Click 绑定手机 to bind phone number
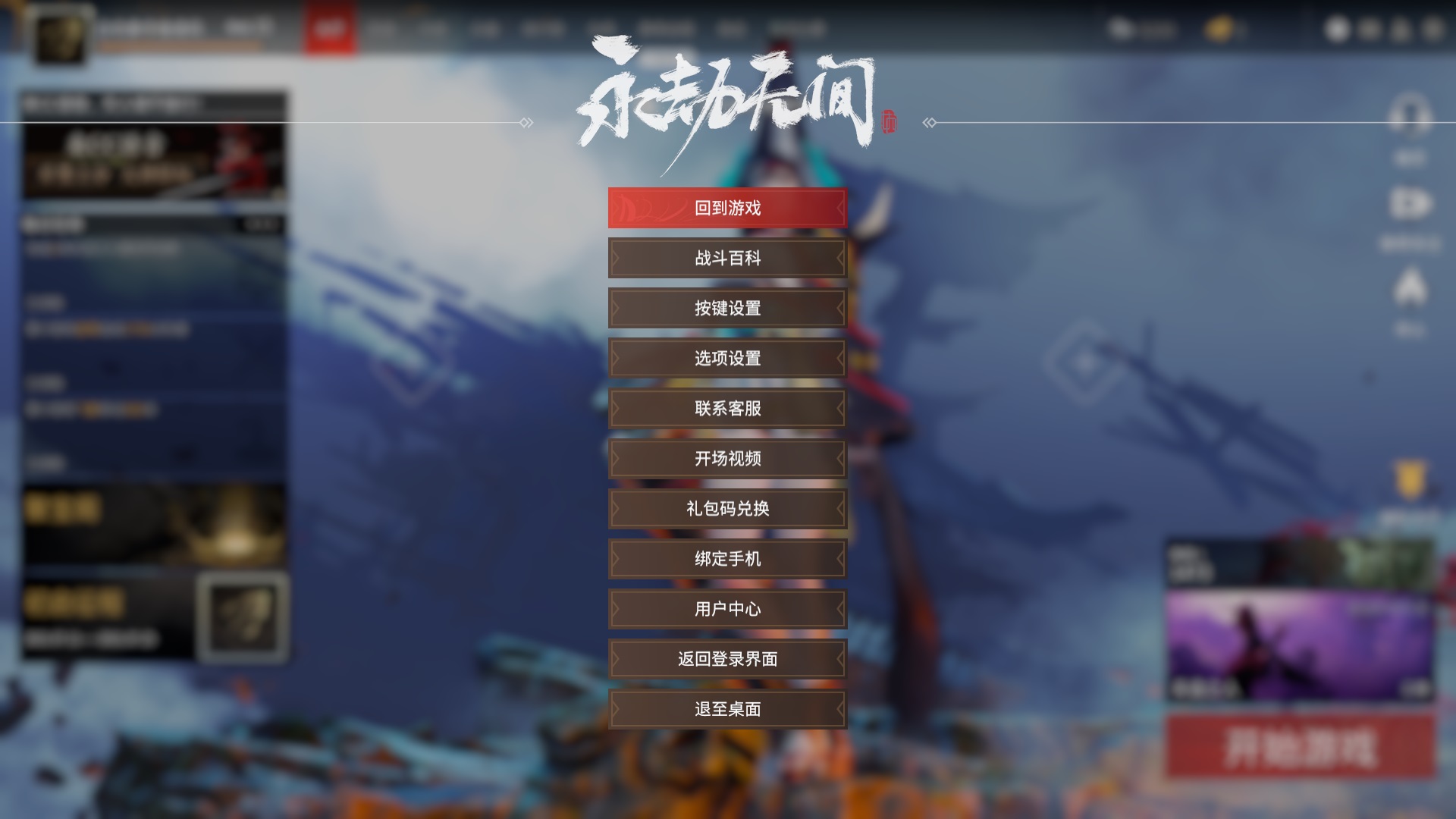Screen dimensions: 1456x819 (x=727, y=558)
